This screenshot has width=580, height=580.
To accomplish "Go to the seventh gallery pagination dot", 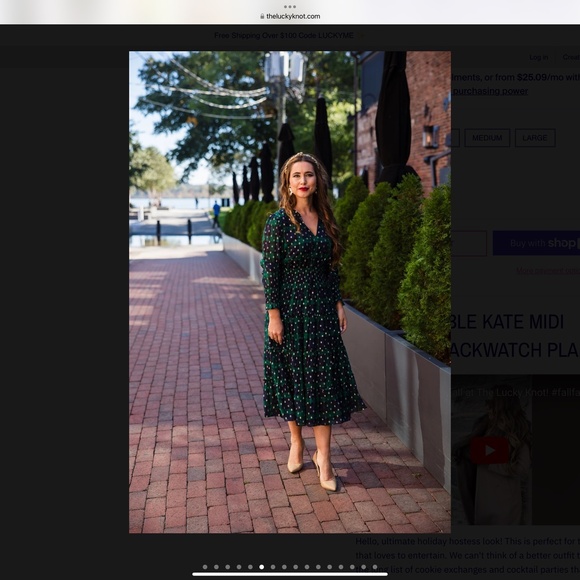I will tap(273, 567).
